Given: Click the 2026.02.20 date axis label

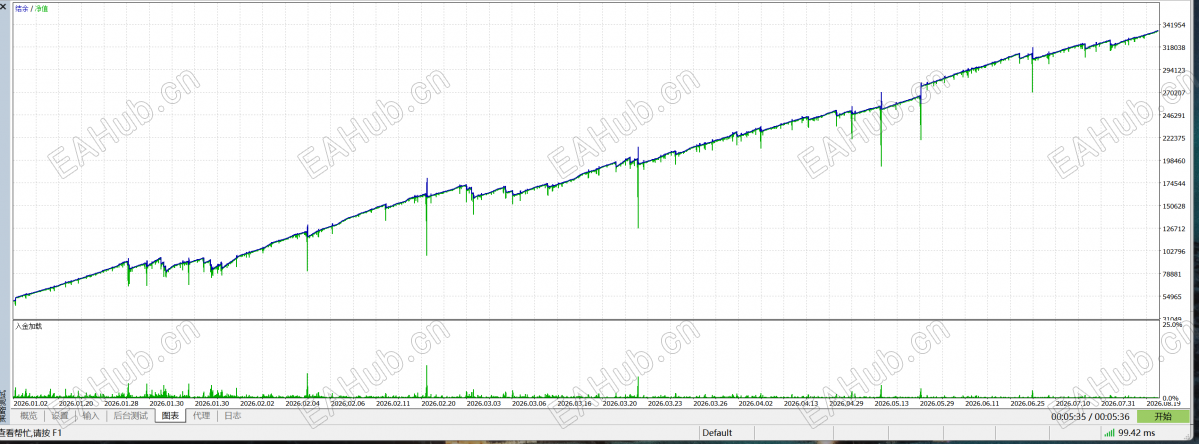Looking at the screenshot, I should [x=438, y=403].
